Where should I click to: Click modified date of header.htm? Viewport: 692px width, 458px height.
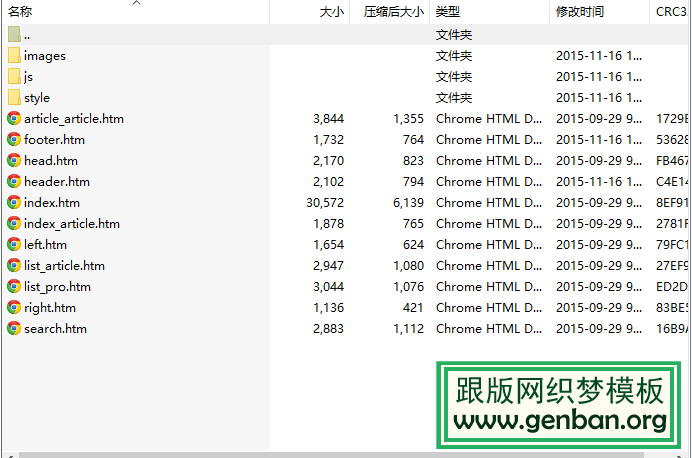599,182
